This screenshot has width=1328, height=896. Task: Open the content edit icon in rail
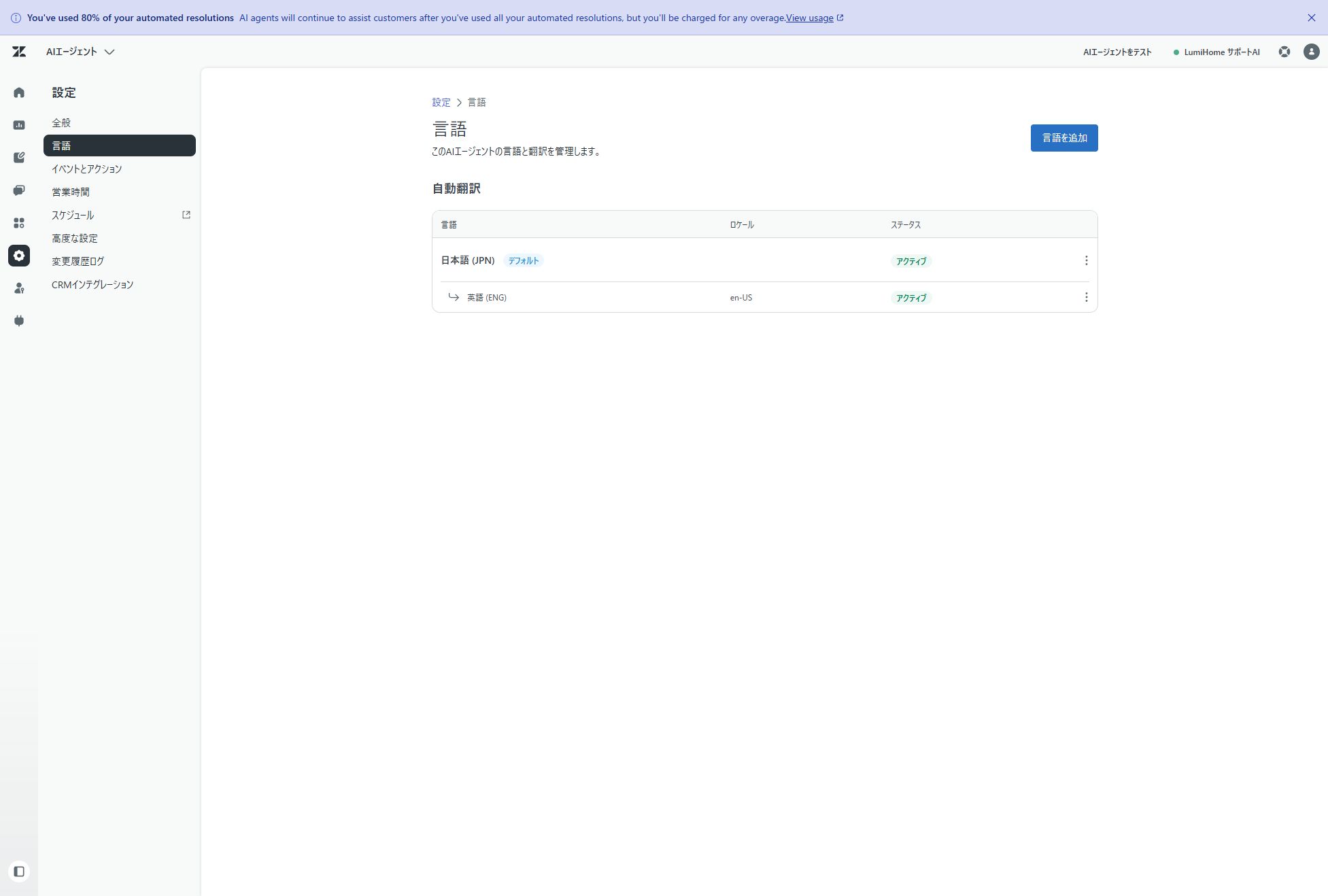pos(19,158)
